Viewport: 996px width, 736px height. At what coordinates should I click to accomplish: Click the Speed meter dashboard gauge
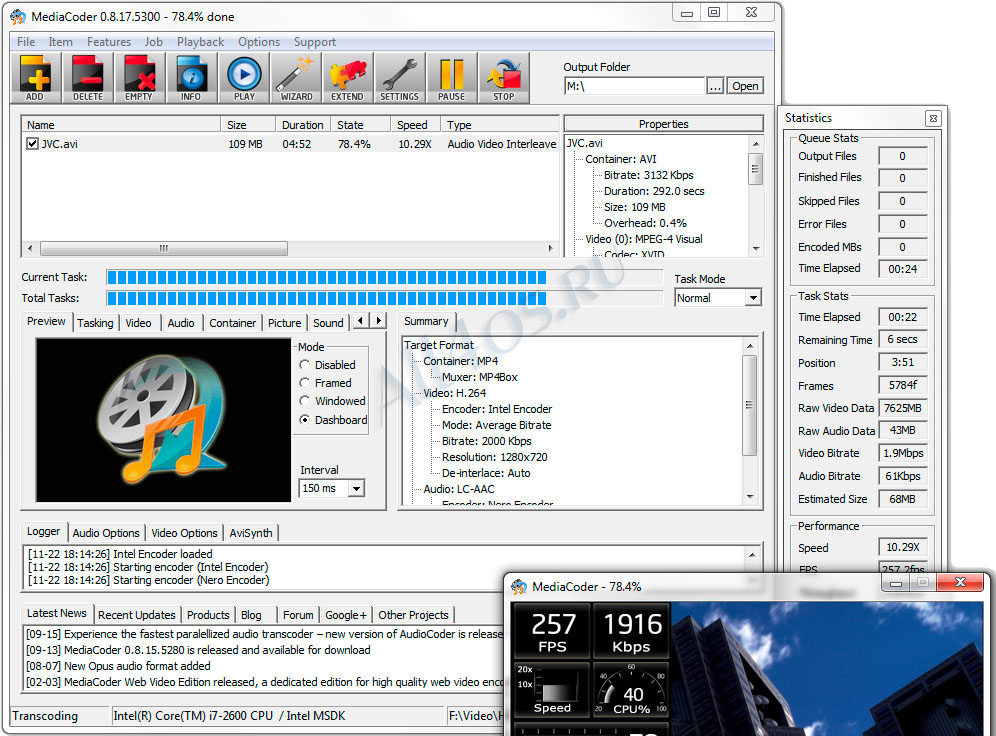(x=552, y=690)
